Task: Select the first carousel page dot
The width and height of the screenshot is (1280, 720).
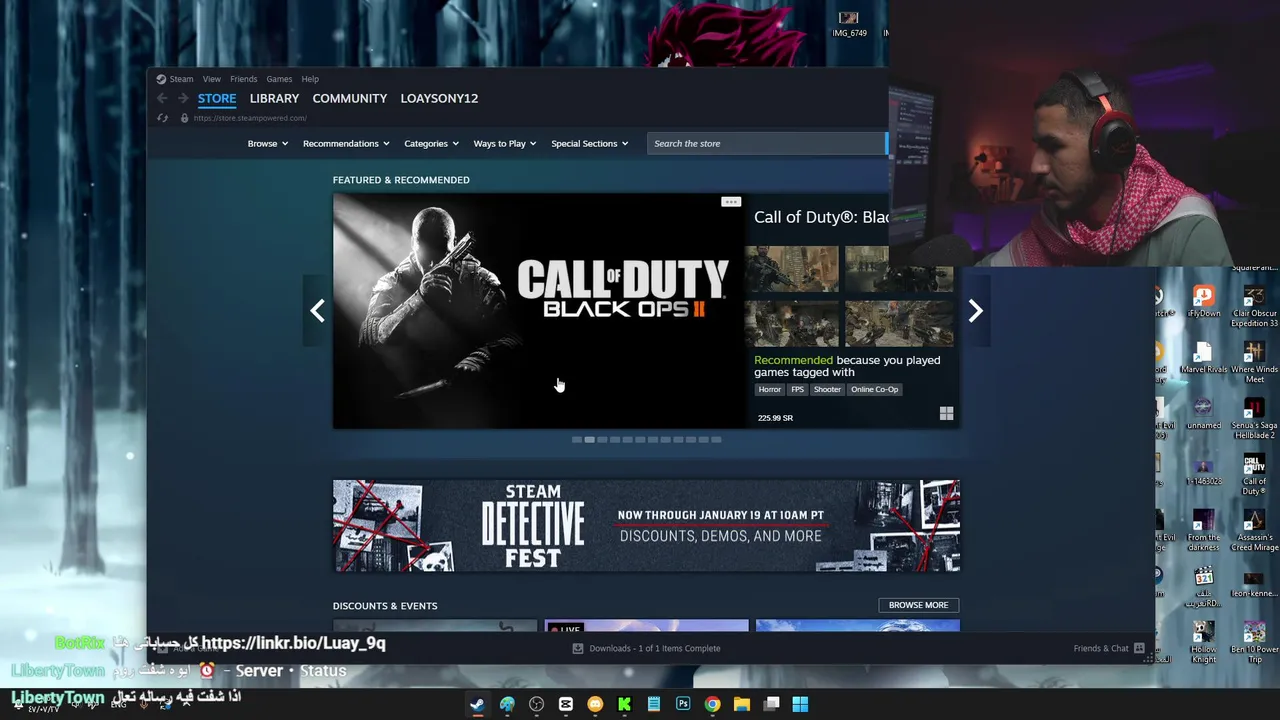Action: pos(576,440)
